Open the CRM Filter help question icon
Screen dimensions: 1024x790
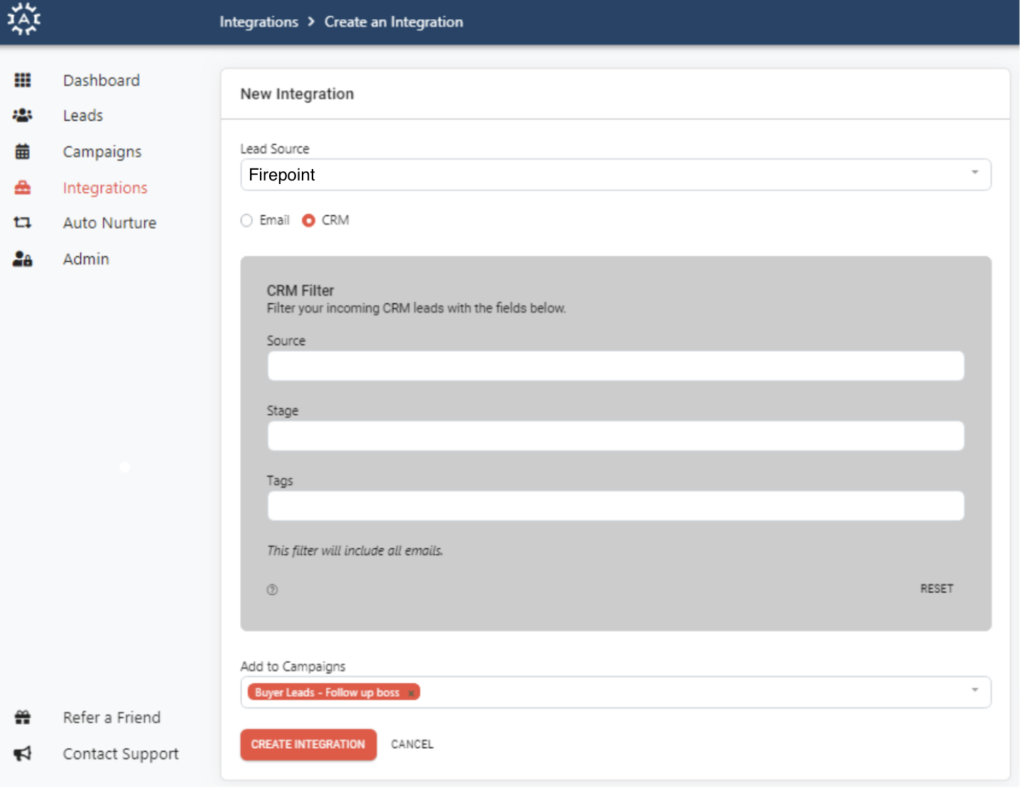(x=272, y=590)
